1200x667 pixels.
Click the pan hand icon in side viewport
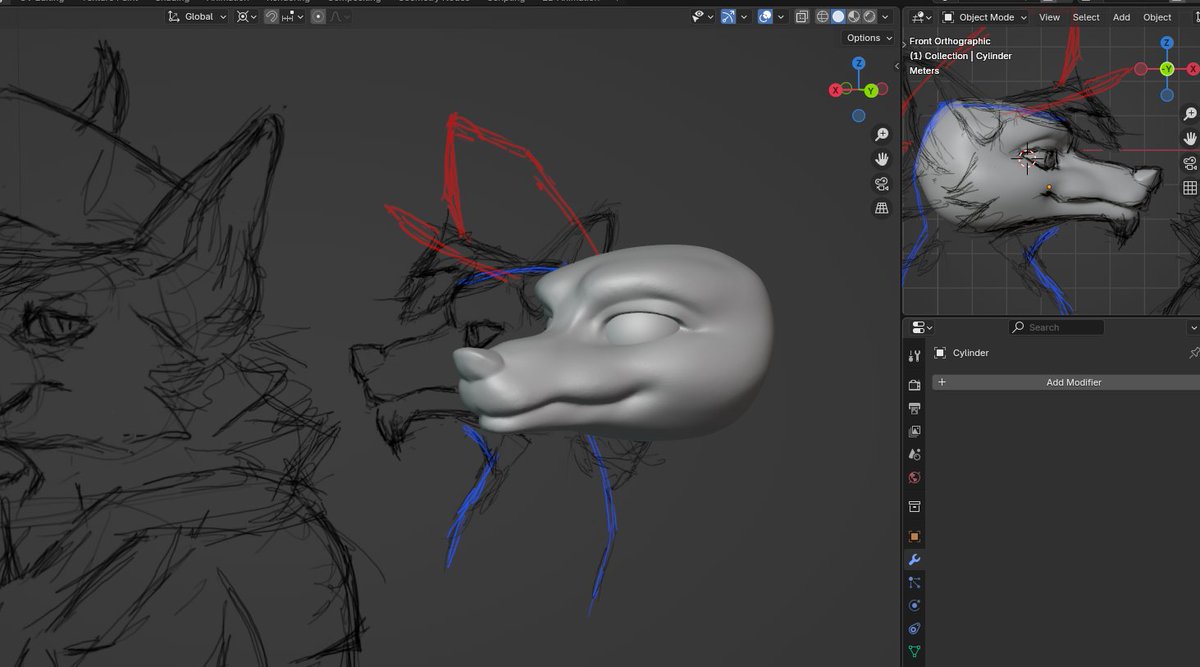point(1190,139)
